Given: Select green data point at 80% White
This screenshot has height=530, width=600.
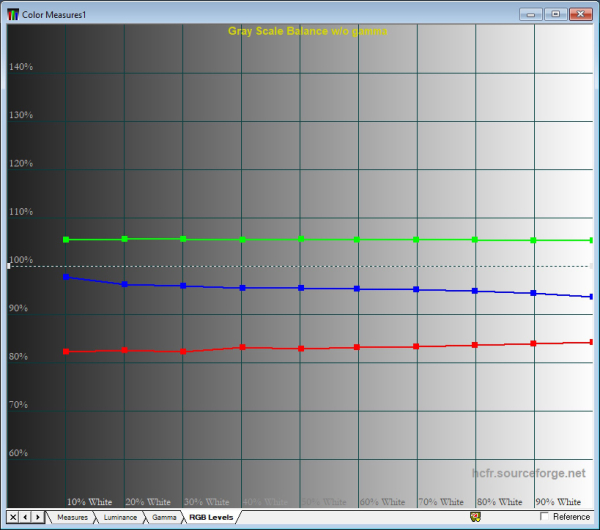Looking at the screenshot, I should (475, 240).
